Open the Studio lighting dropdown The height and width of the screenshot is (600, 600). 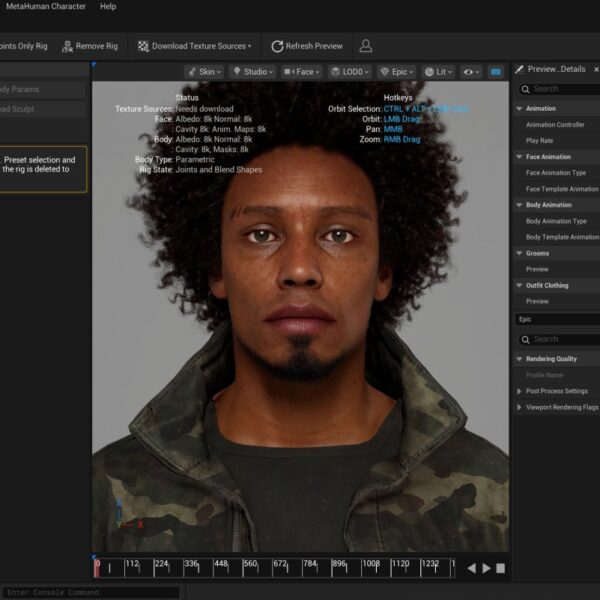(253, 72)
